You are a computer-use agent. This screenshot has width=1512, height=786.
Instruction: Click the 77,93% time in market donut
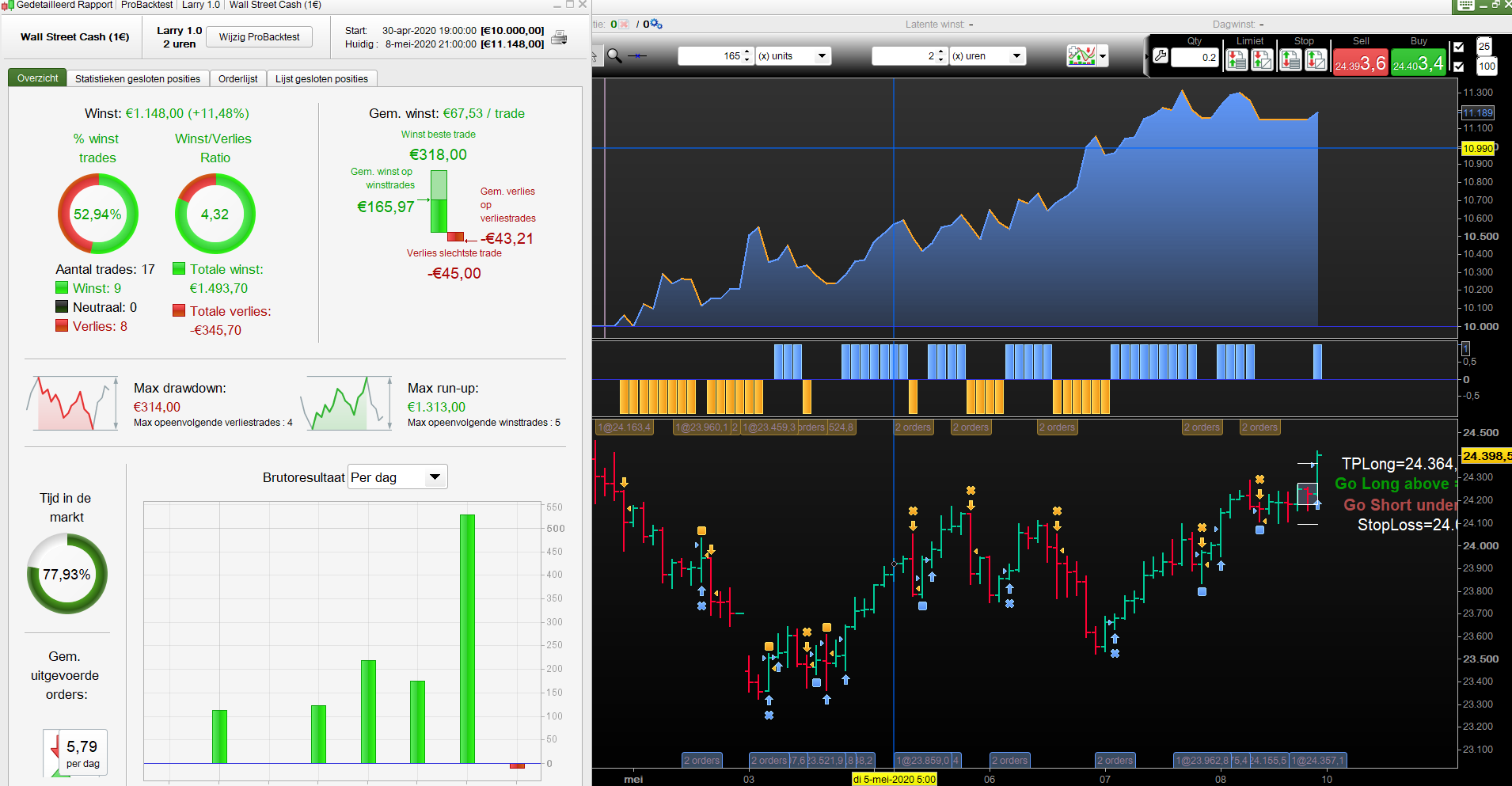66,574
